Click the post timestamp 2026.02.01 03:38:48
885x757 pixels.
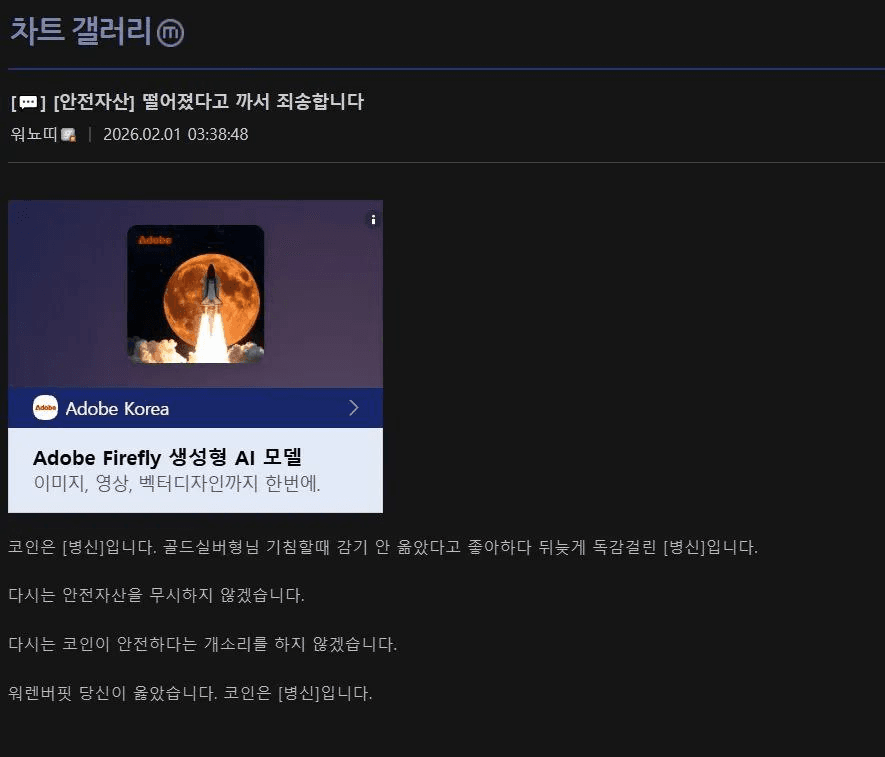176,134
